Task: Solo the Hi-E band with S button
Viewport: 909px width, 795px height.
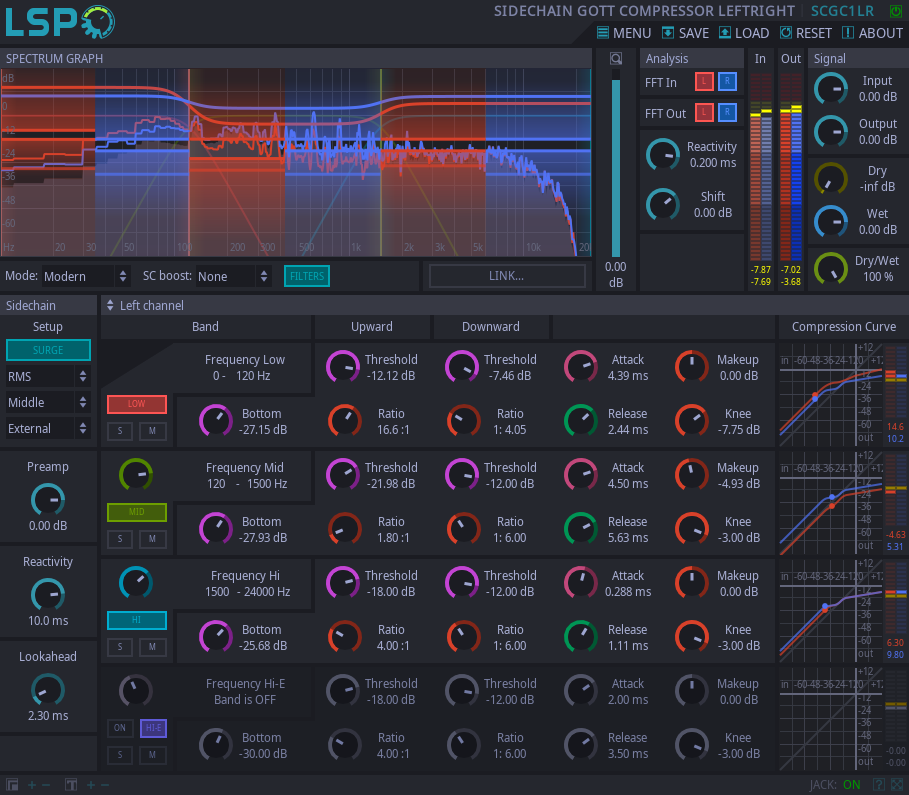Action: point(120,754)
